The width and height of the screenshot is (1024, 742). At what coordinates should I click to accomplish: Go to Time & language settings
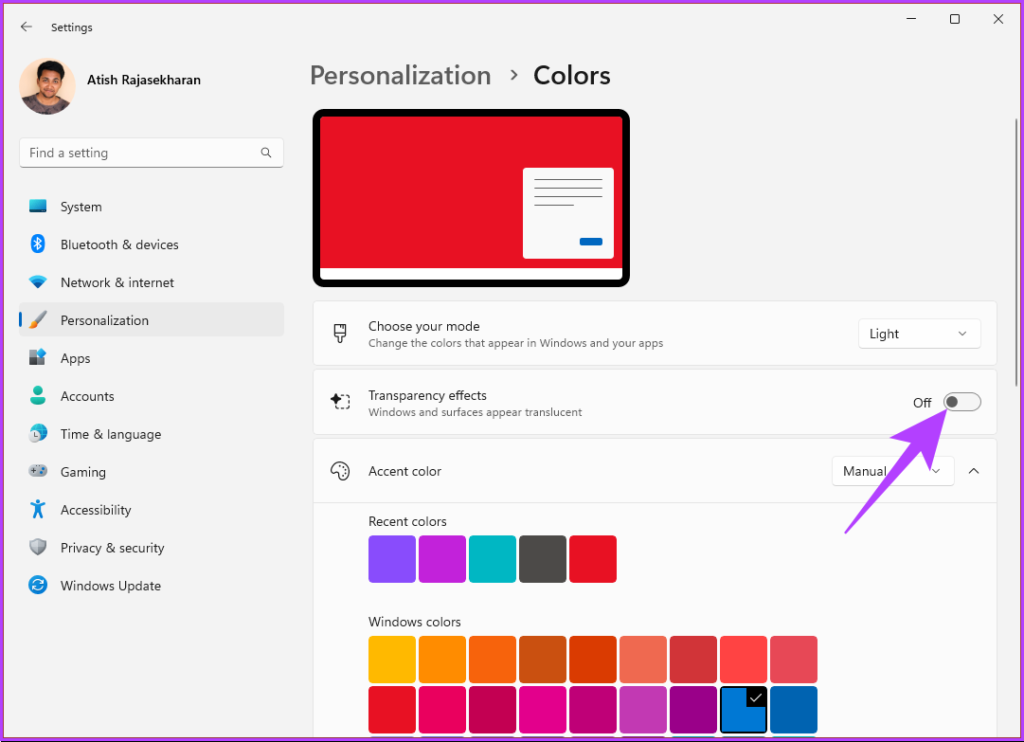click(110, 434)
